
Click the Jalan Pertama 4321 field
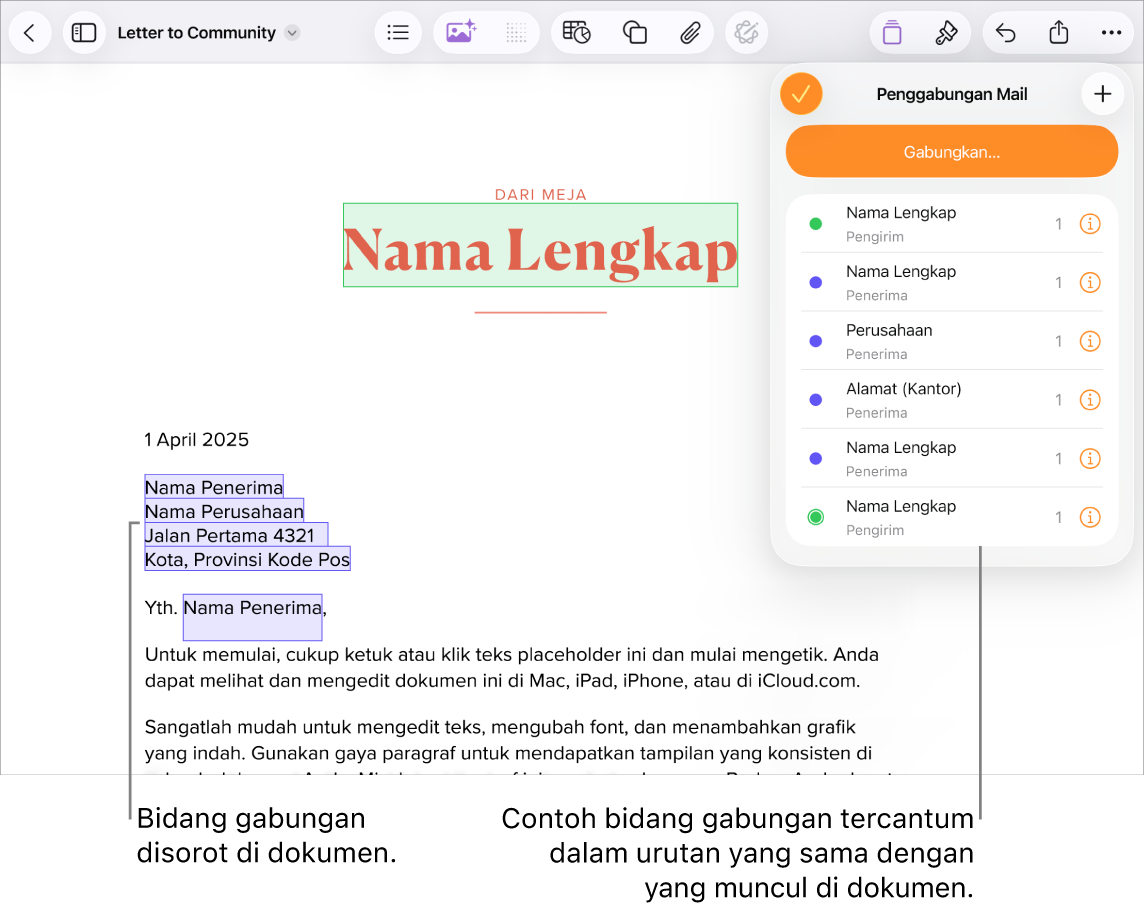[x=236, y=536]
